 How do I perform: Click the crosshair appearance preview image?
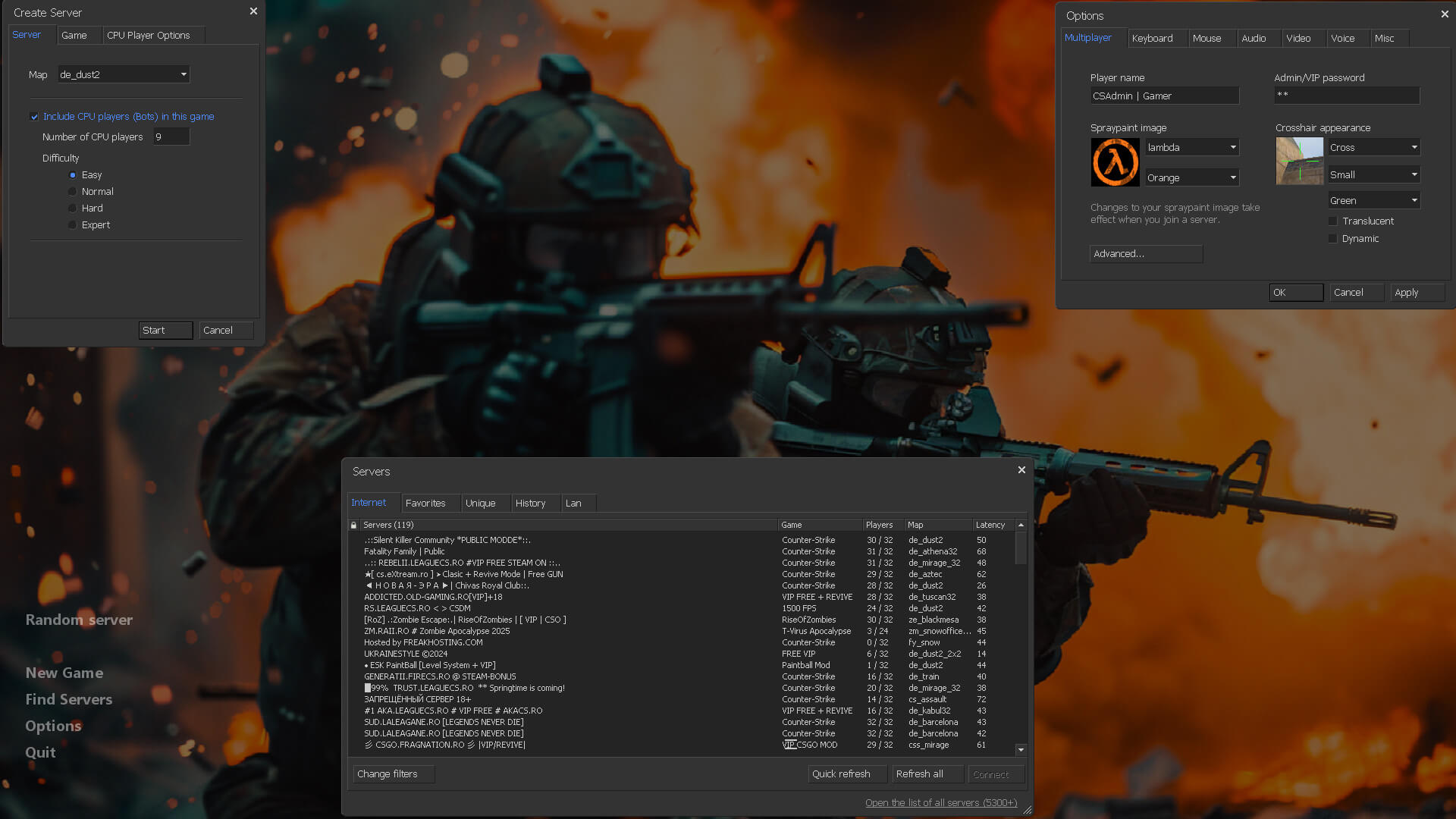point(1299,161)
